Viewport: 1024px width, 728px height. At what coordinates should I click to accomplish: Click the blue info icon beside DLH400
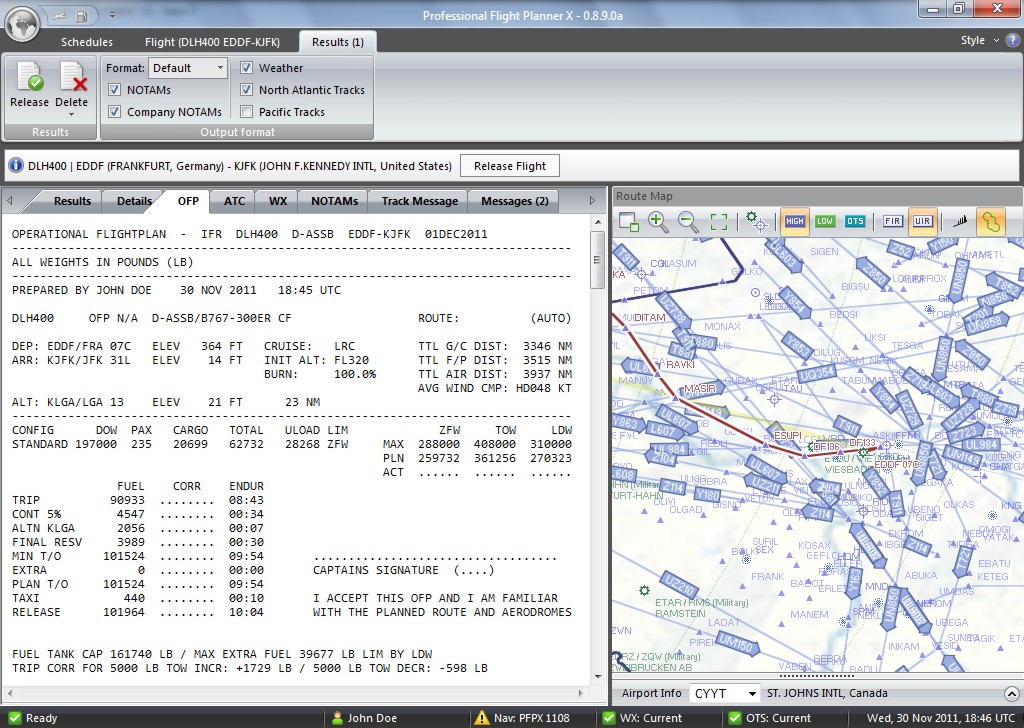(x=16, y=166)
